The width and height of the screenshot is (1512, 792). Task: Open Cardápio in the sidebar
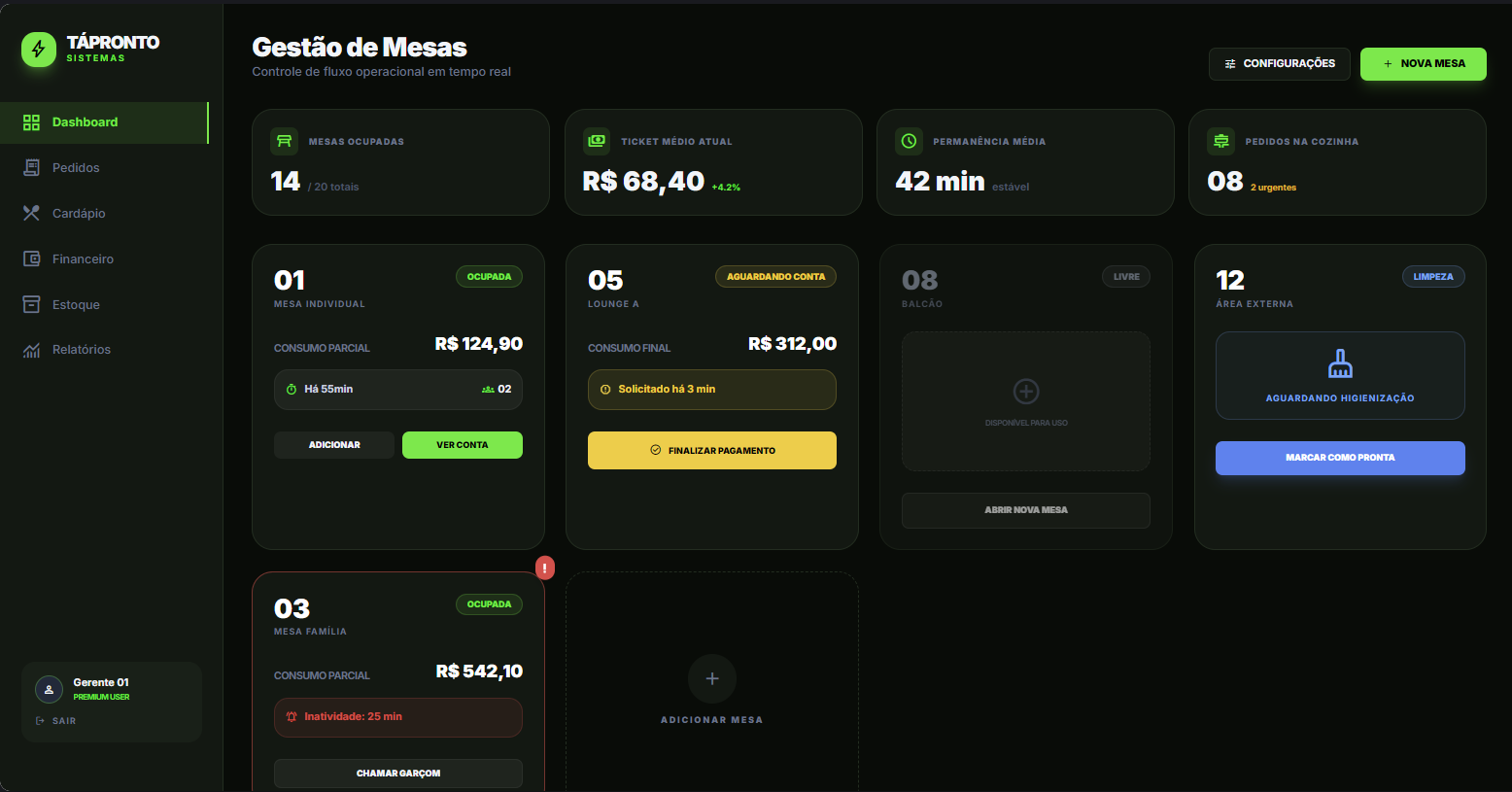point(78,214)
